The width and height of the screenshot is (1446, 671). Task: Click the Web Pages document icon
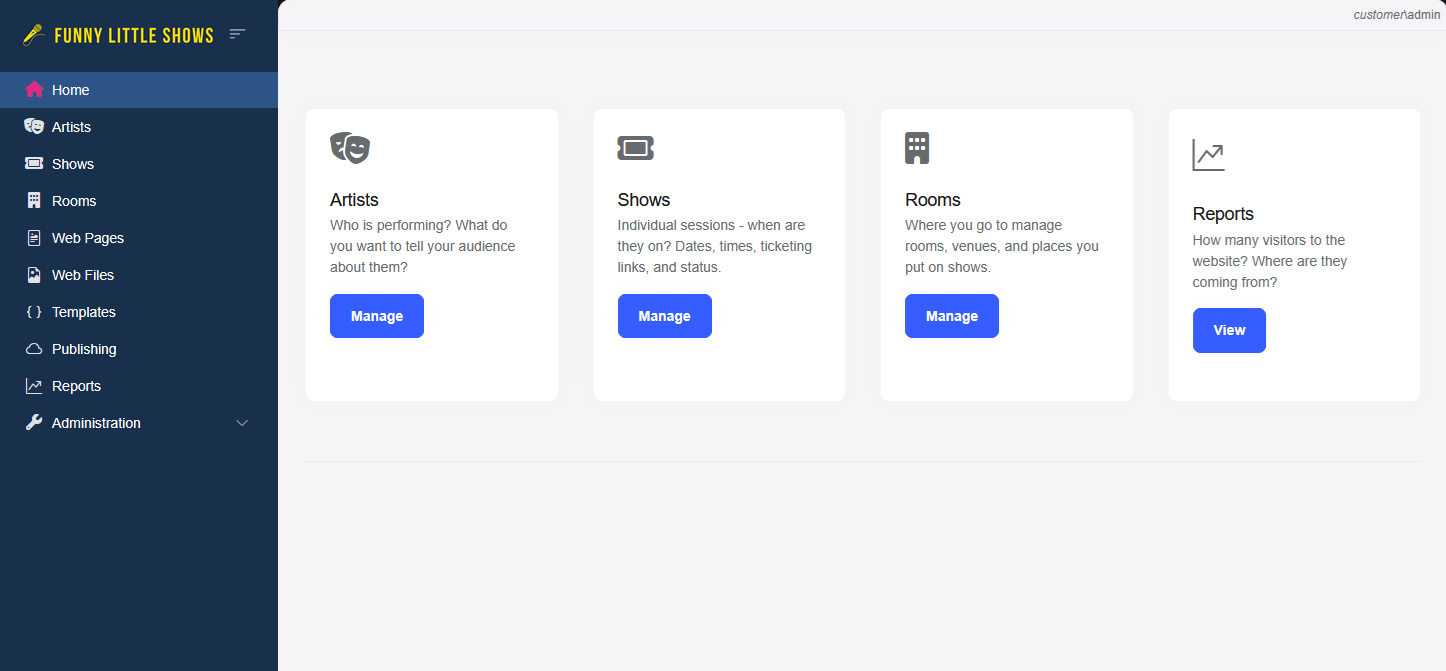[x=34, y=238]
